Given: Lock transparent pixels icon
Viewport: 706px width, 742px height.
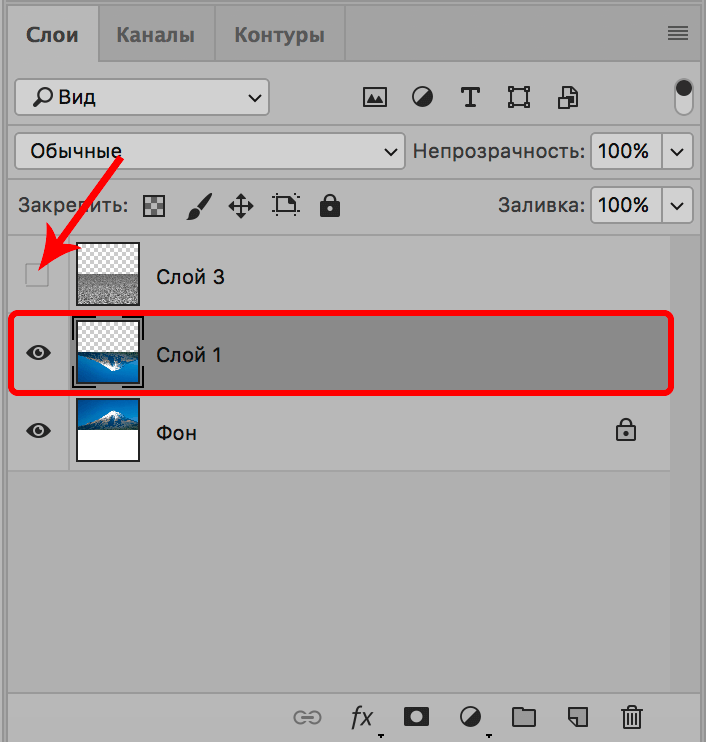Looking at the screenshot, I should (154, 206).
